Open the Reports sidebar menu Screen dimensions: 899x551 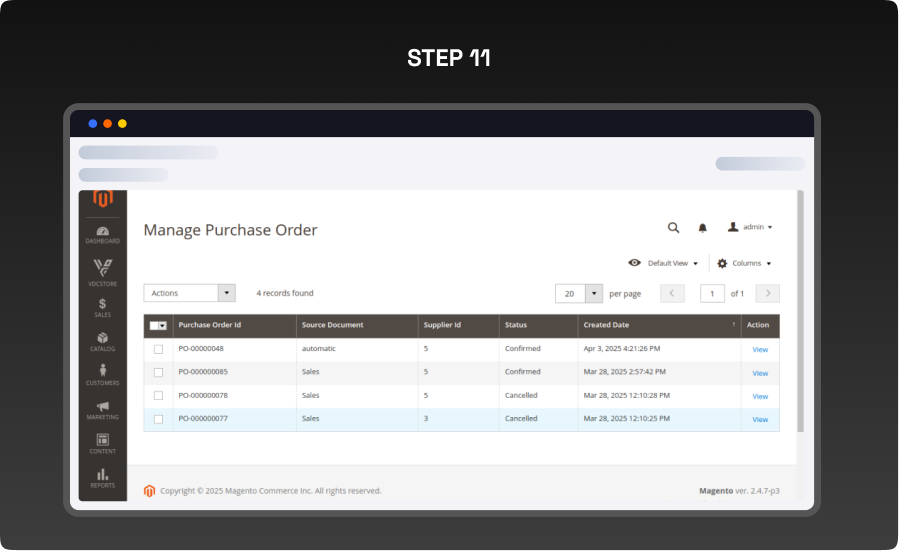[103, 478]
